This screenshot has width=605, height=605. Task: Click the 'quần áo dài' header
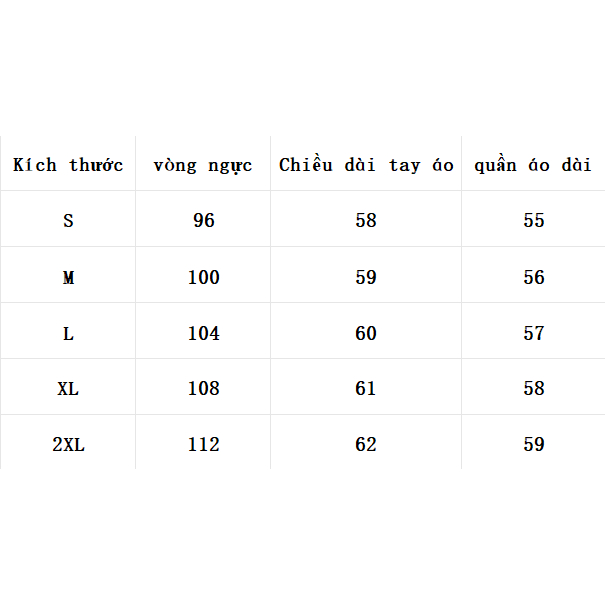click(533, 165)
